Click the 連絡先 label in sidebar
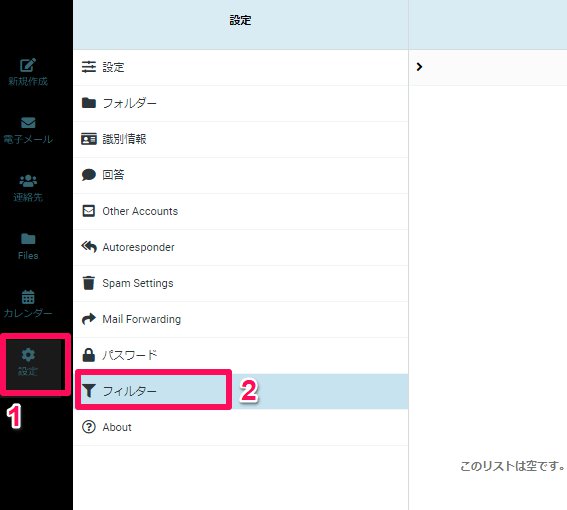 (x=28, y=197)
